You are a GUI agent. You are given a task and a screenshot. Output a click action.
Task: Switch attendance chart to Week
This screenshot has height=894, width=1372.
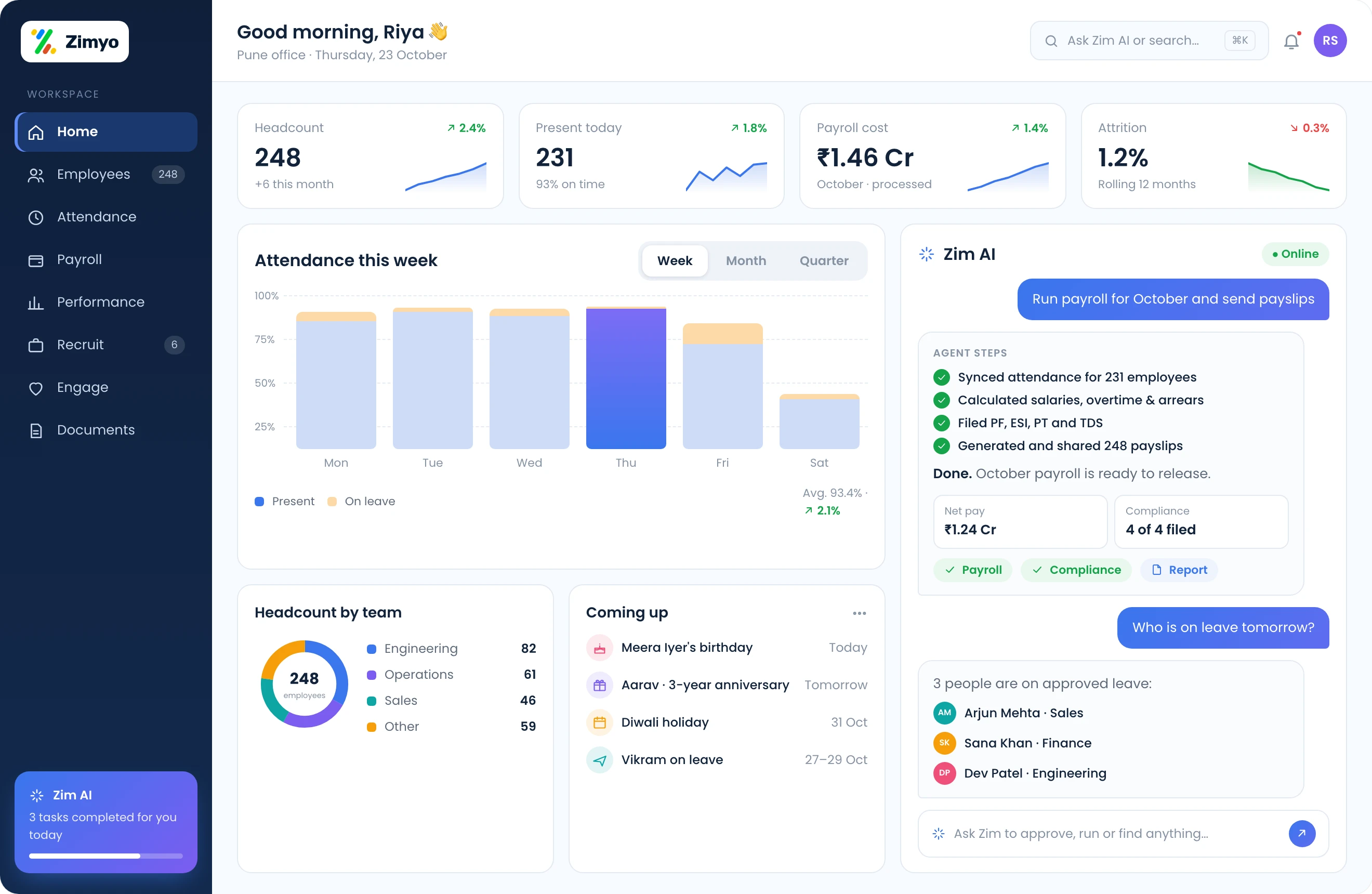point(675,261)
